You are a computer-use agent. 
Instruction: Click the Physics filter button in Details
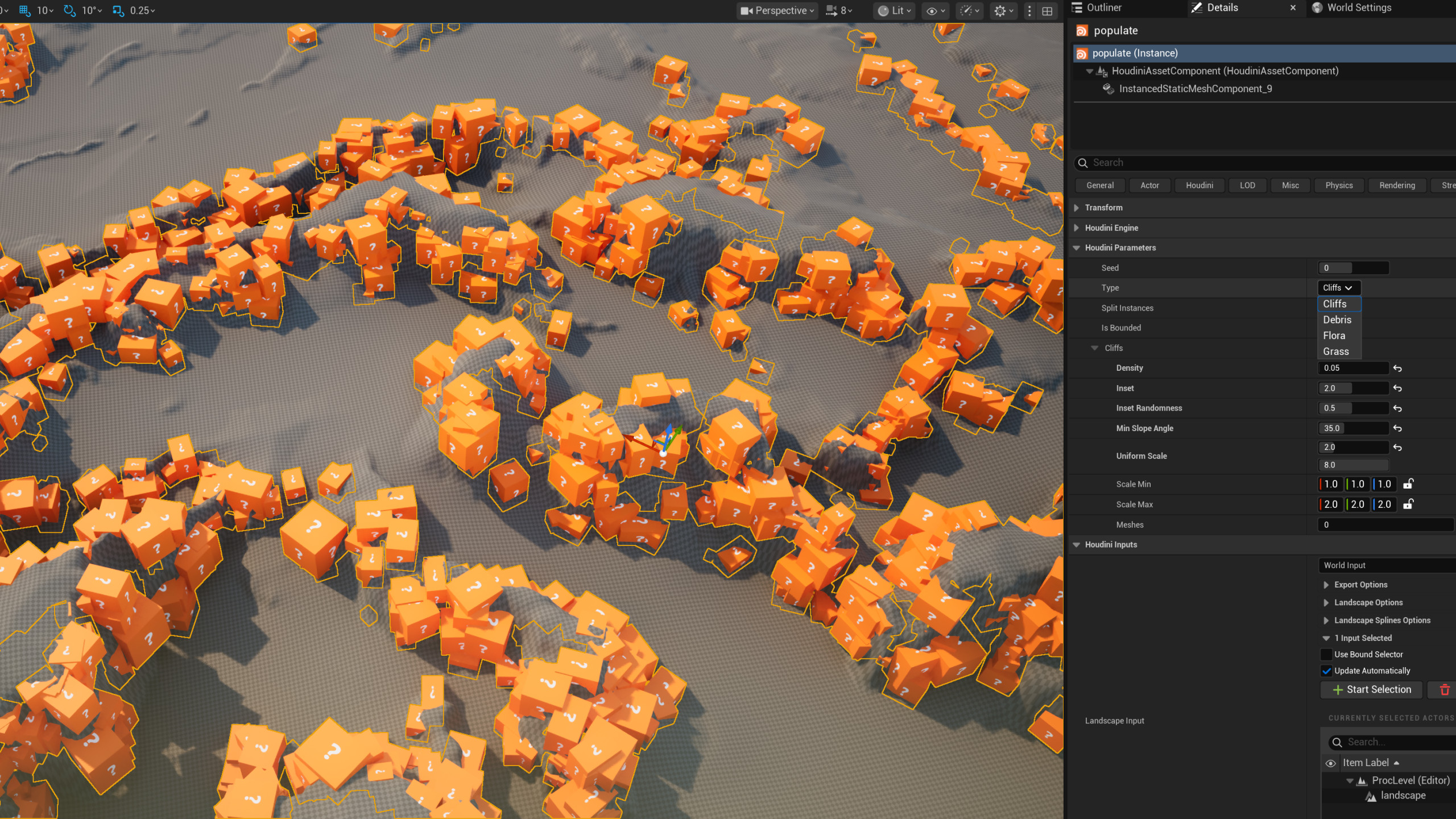click(x=1339, y=185)
